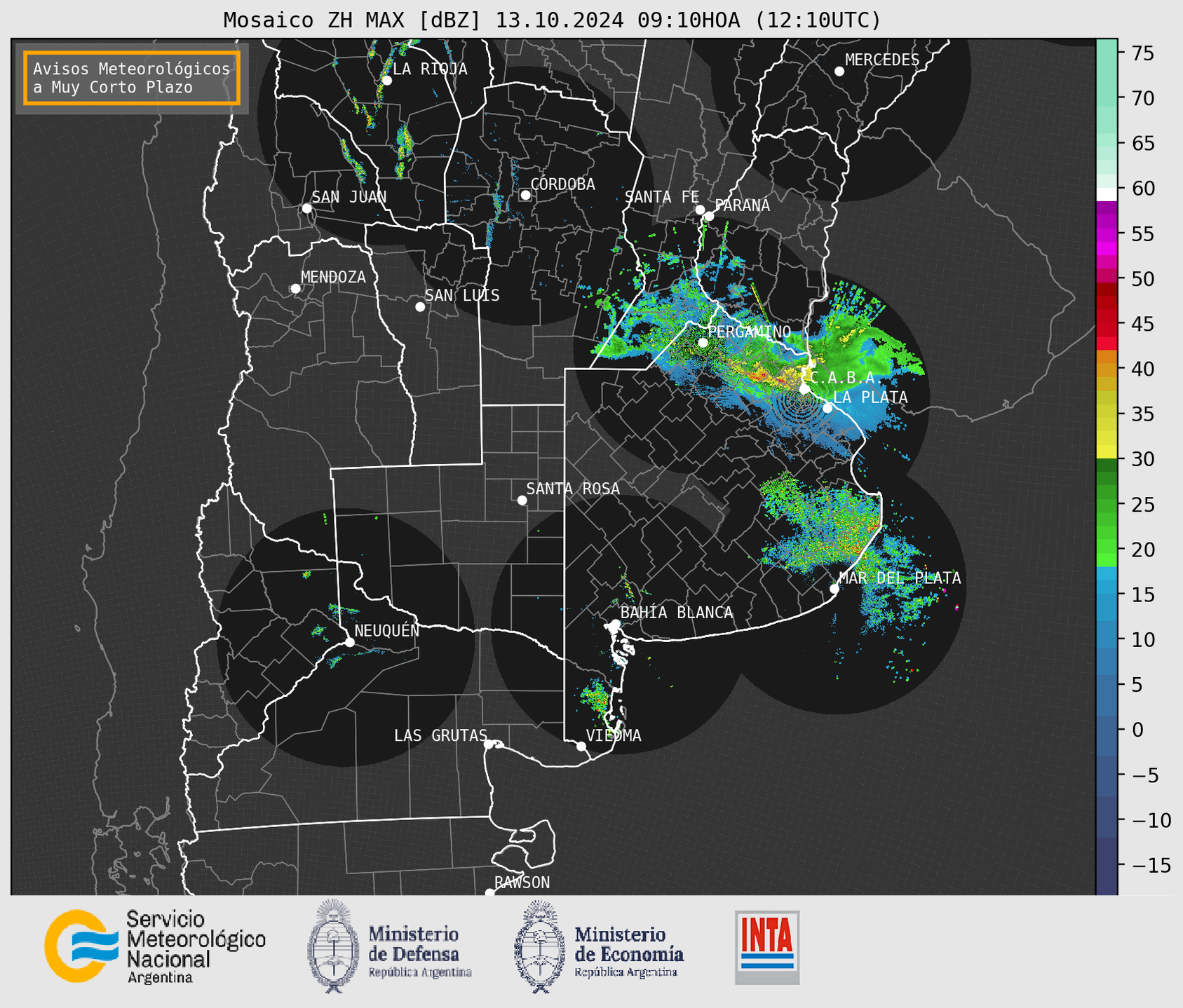
Task: Select the MAR DEL PLATA city marker
Action: [x=834, y=589]
